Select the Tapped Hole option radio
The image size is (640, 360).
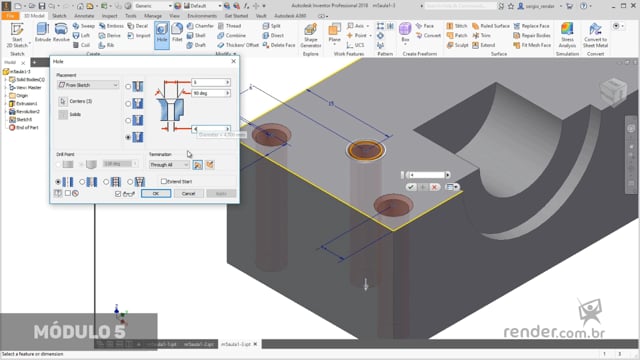coord(106,182)
